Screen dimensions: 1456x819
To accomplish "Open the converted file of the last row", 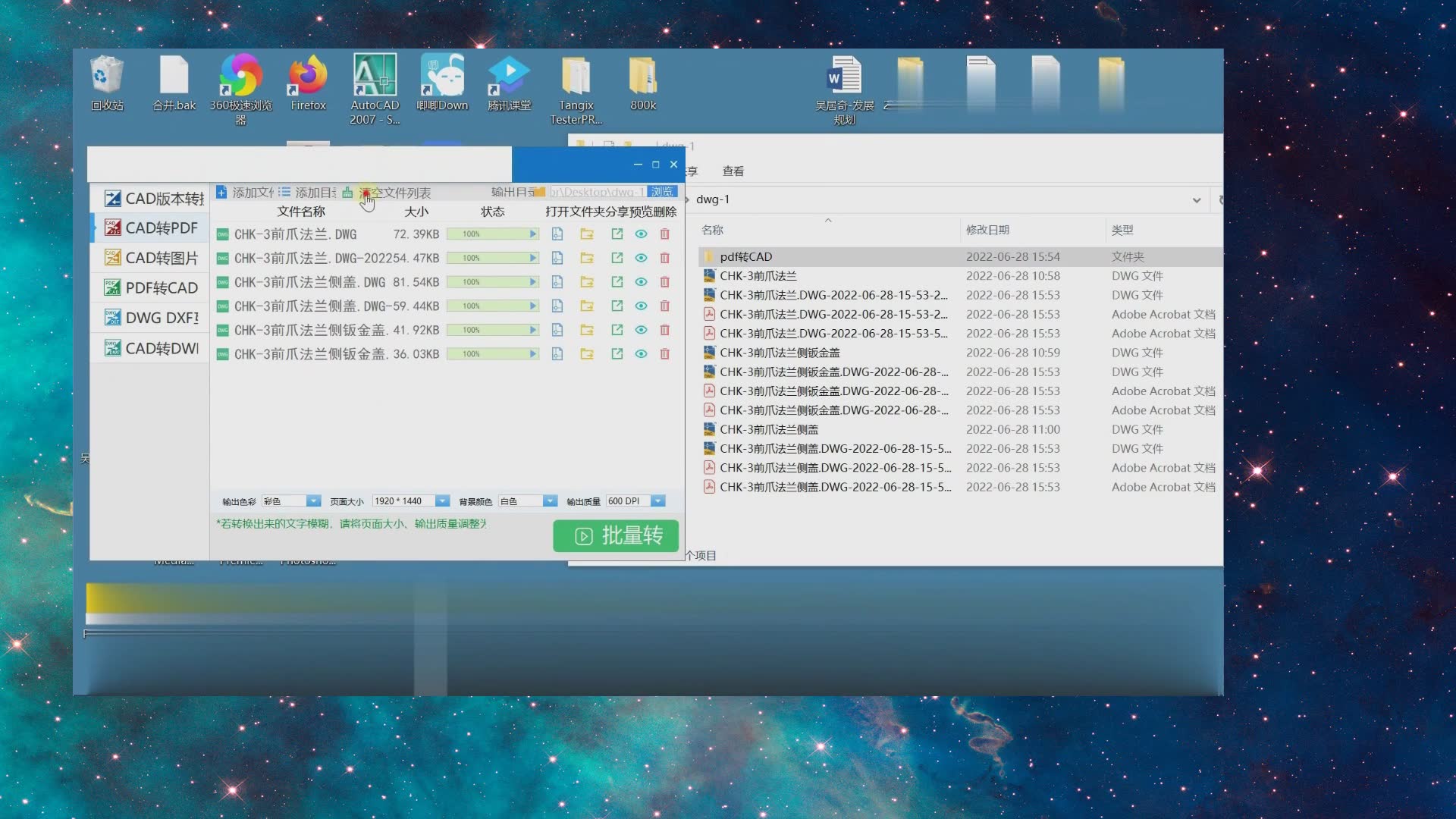I will point(557,354).
